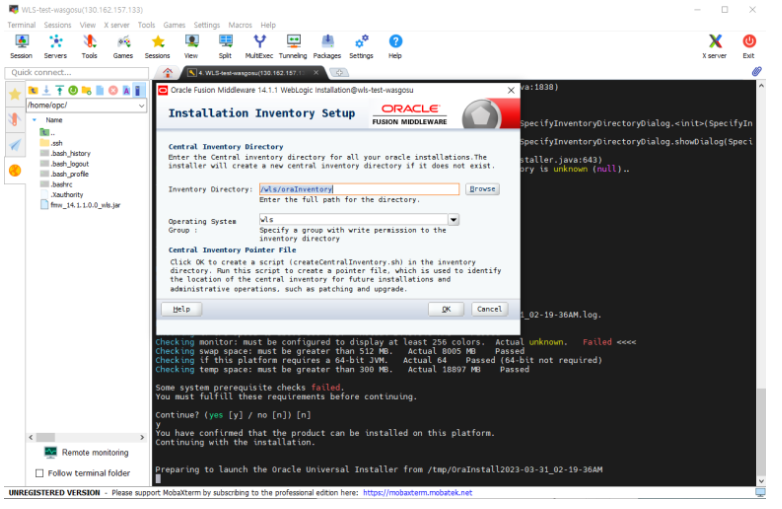Expand the /home/opc/ path dropdown
Image resolution: width=782 pixels, height=509 pixels.
click(142, 106)
